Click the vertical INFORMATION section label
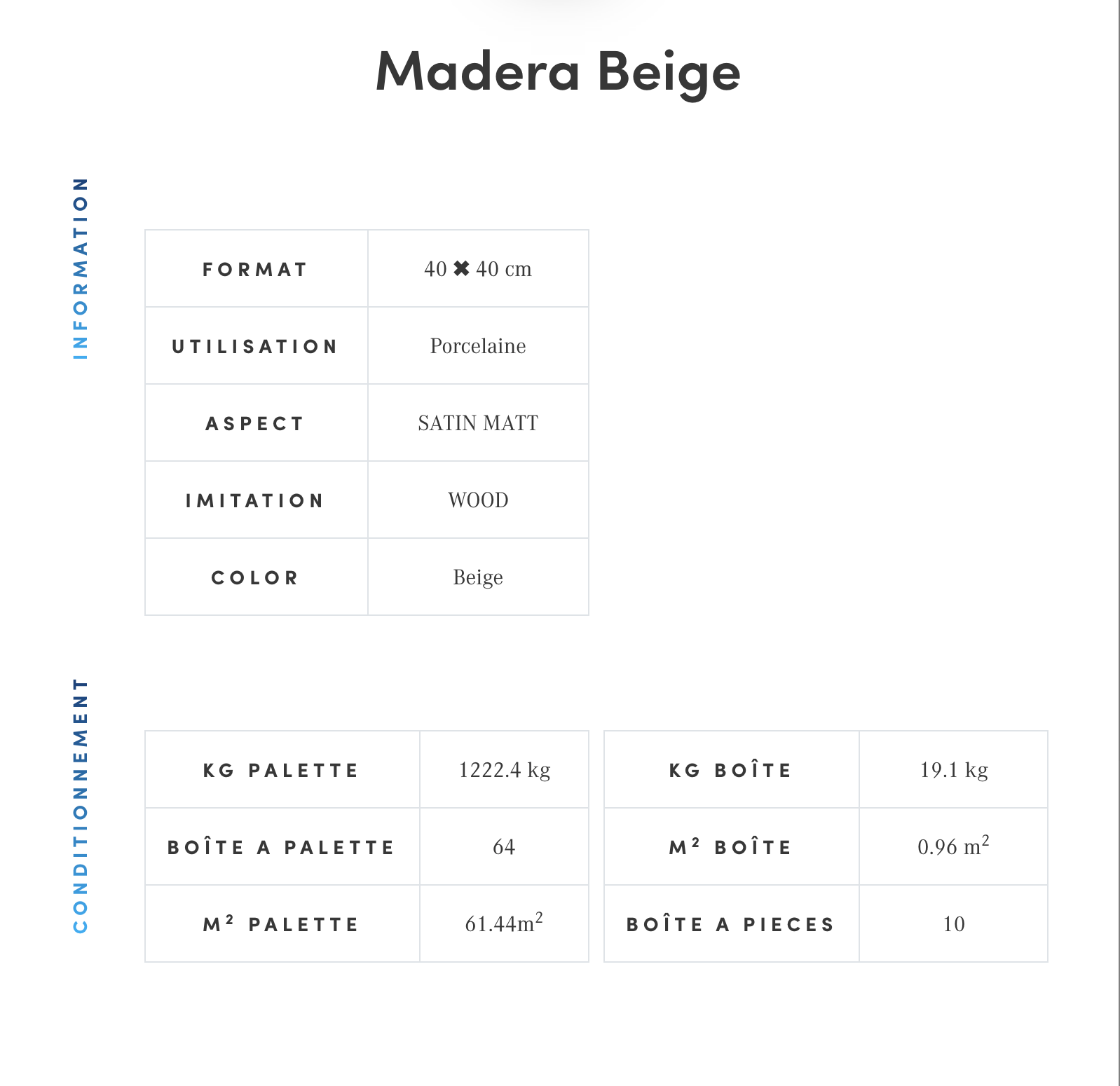The height and width of the screenshot is (1086, 1120). tap(81, 268)
